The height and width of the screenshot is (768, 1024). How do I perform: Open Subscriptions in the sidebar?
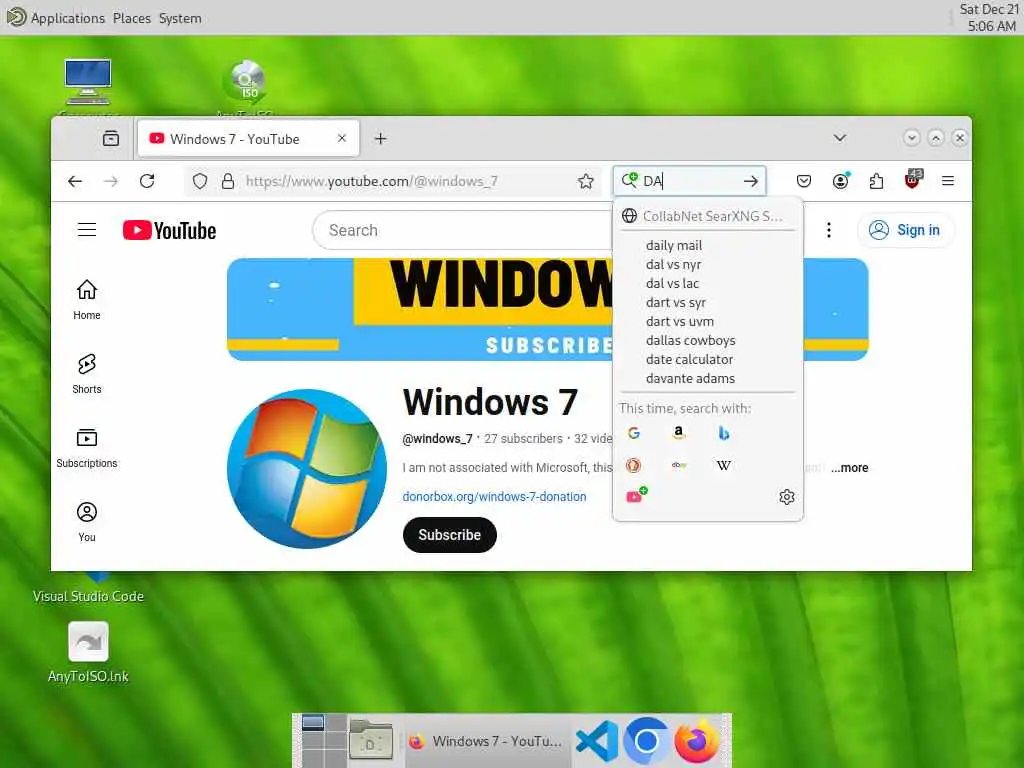87,448
